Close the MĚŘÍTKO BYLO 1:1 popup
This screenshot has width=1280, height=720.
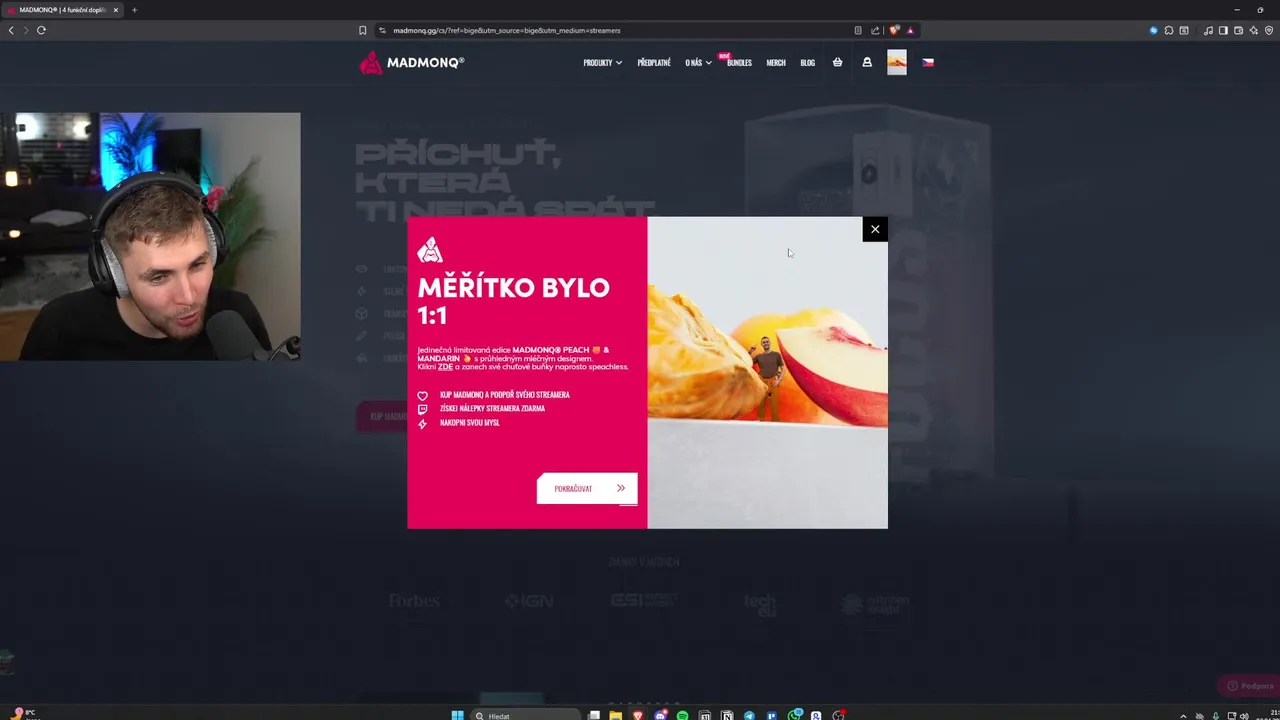[875, 229]
